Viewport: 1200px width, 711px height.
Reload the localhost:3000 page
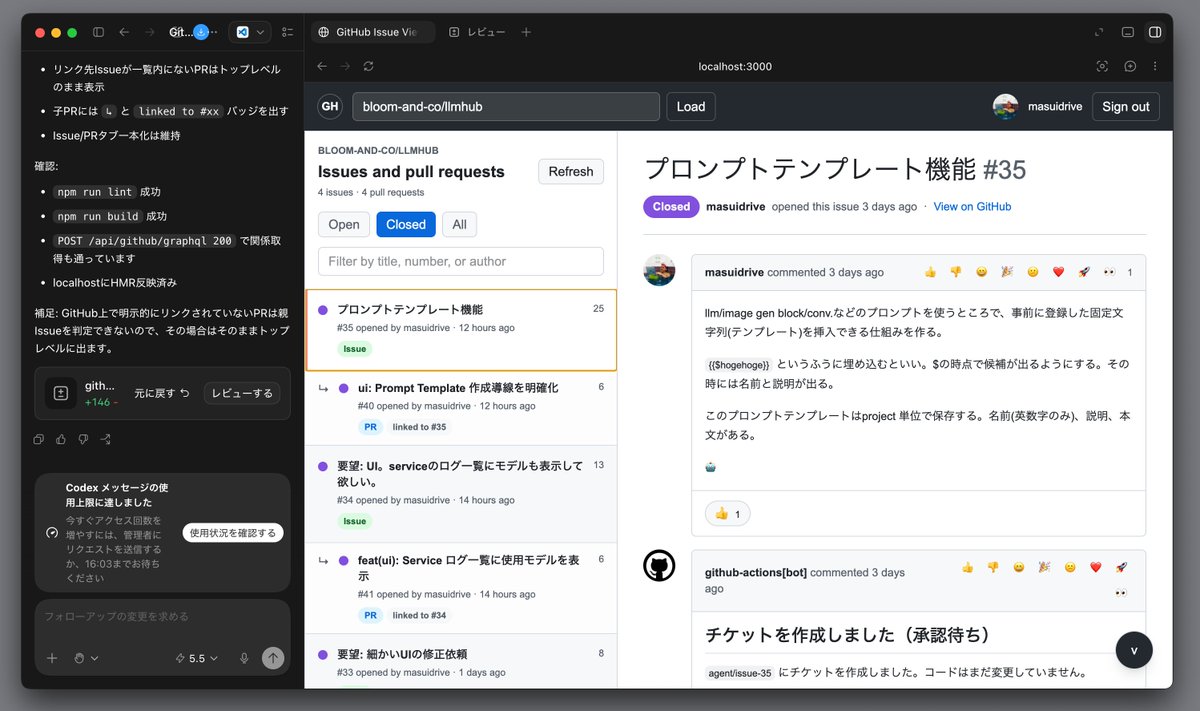pos(368,66)
